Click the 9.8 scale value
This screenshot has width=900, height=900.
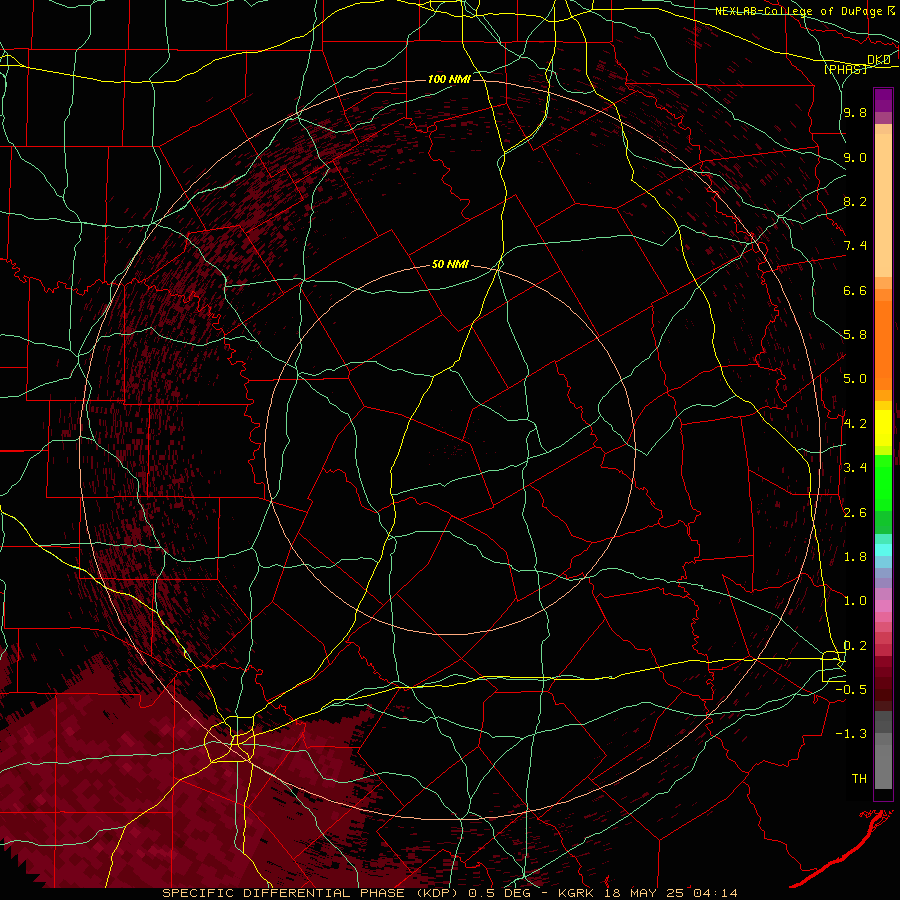855,112
